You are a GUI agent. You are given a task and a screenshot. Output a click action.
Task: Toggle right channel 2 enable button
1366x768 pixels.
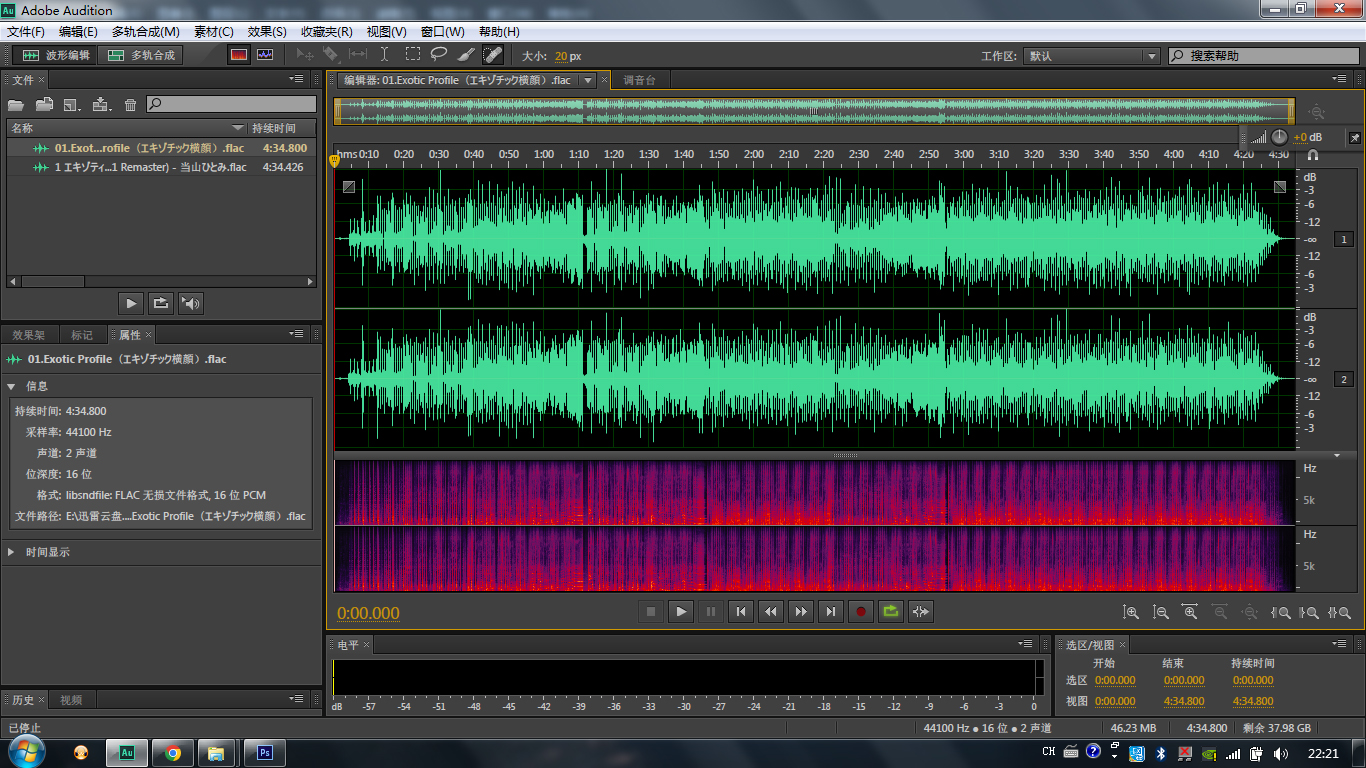[1344, 379]
